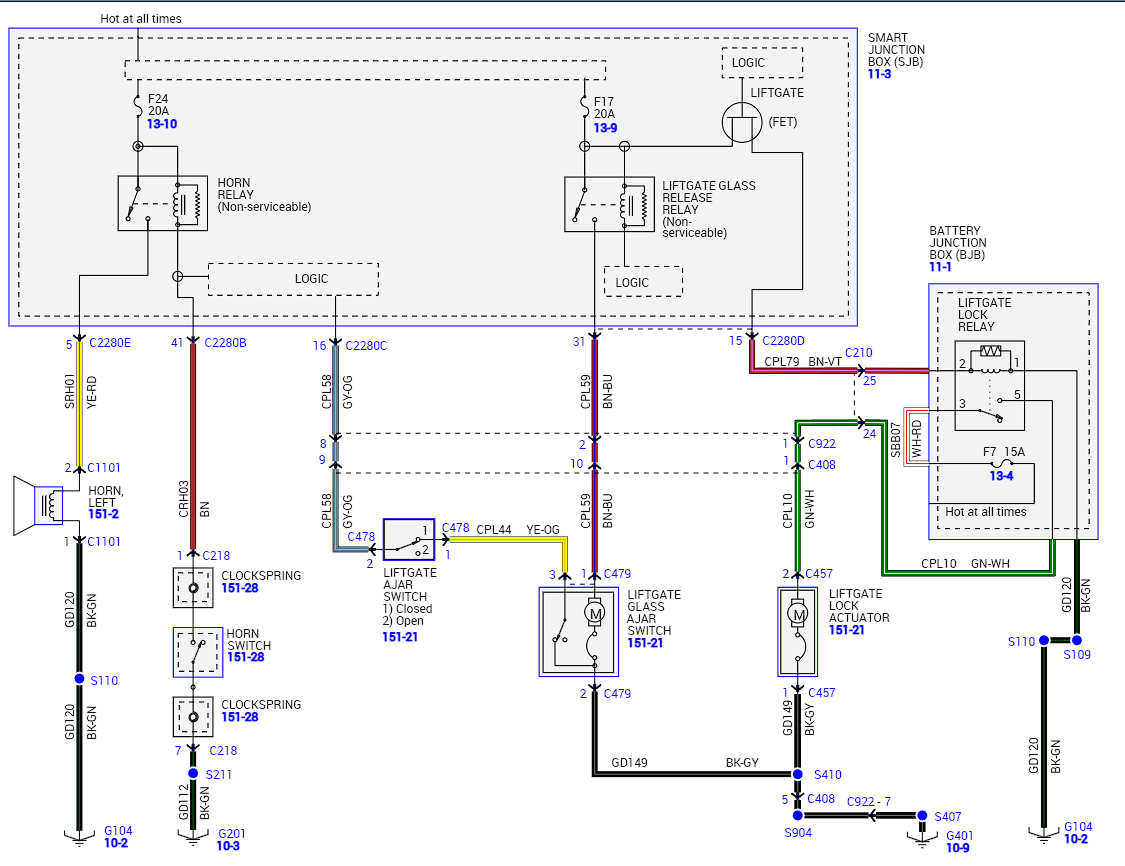
Task: Click the F24 20A fuse symbol
Action: click(x=138, y=106)
